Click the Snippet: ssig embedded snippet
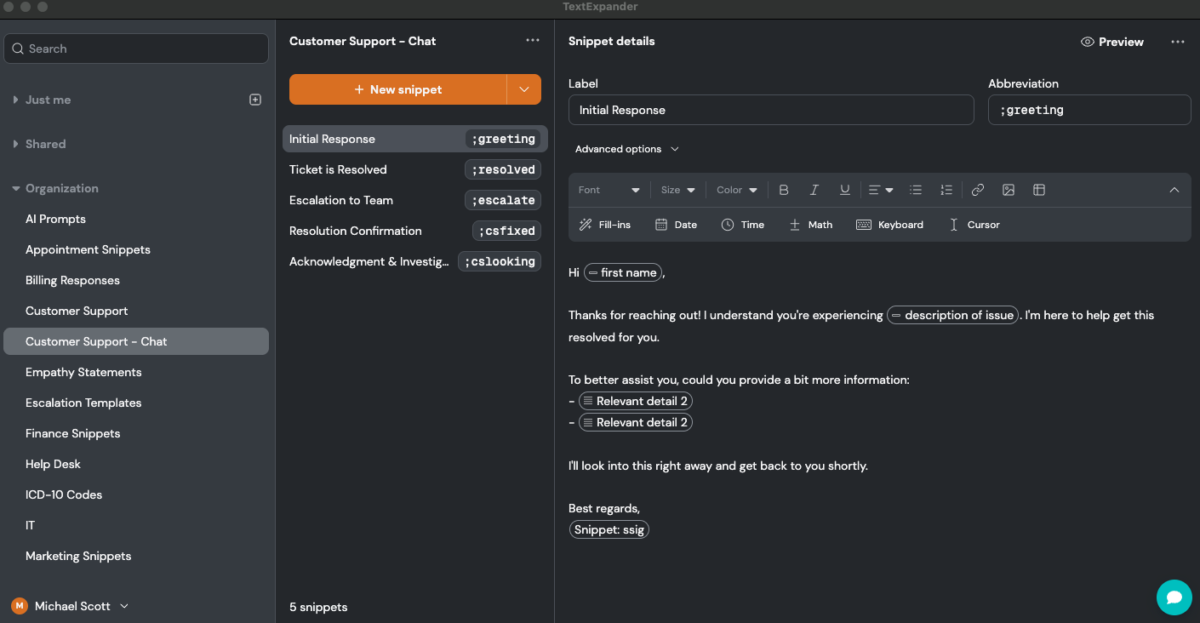This screenshot has height=623, width=1200. click(x=609, y=530)
